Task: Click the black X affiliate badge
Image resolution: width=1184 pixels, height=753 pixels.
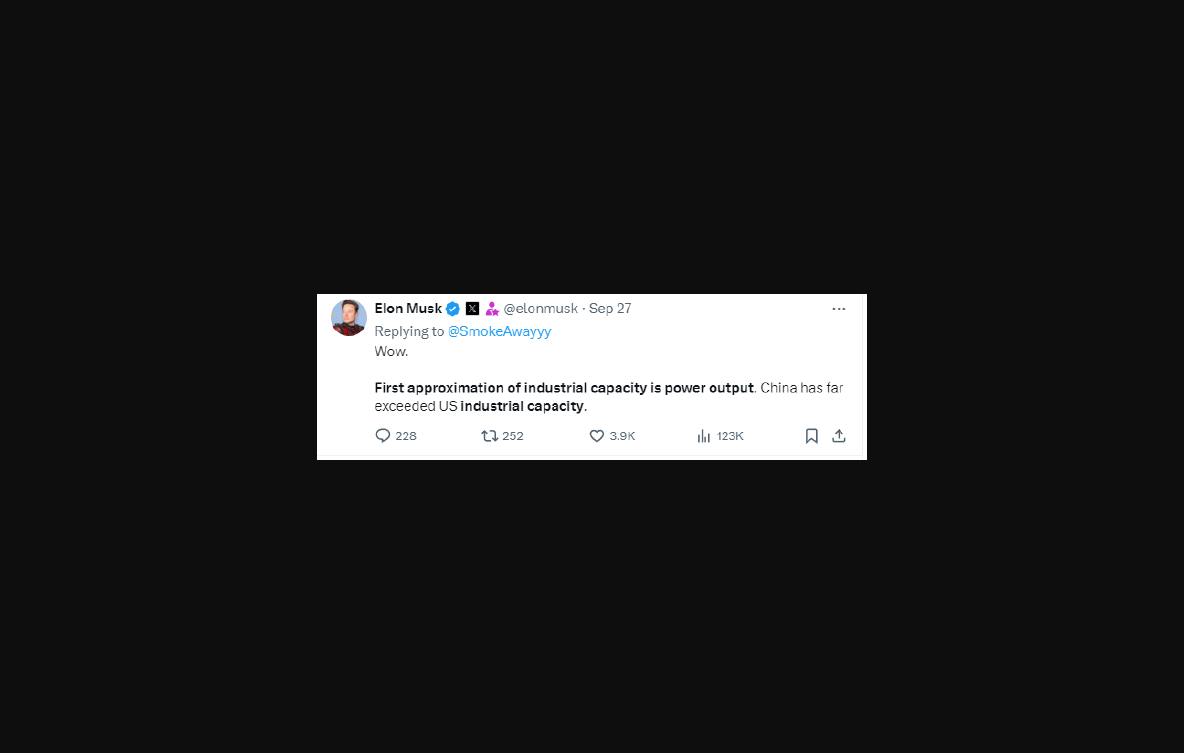Action: click(473, 308)
